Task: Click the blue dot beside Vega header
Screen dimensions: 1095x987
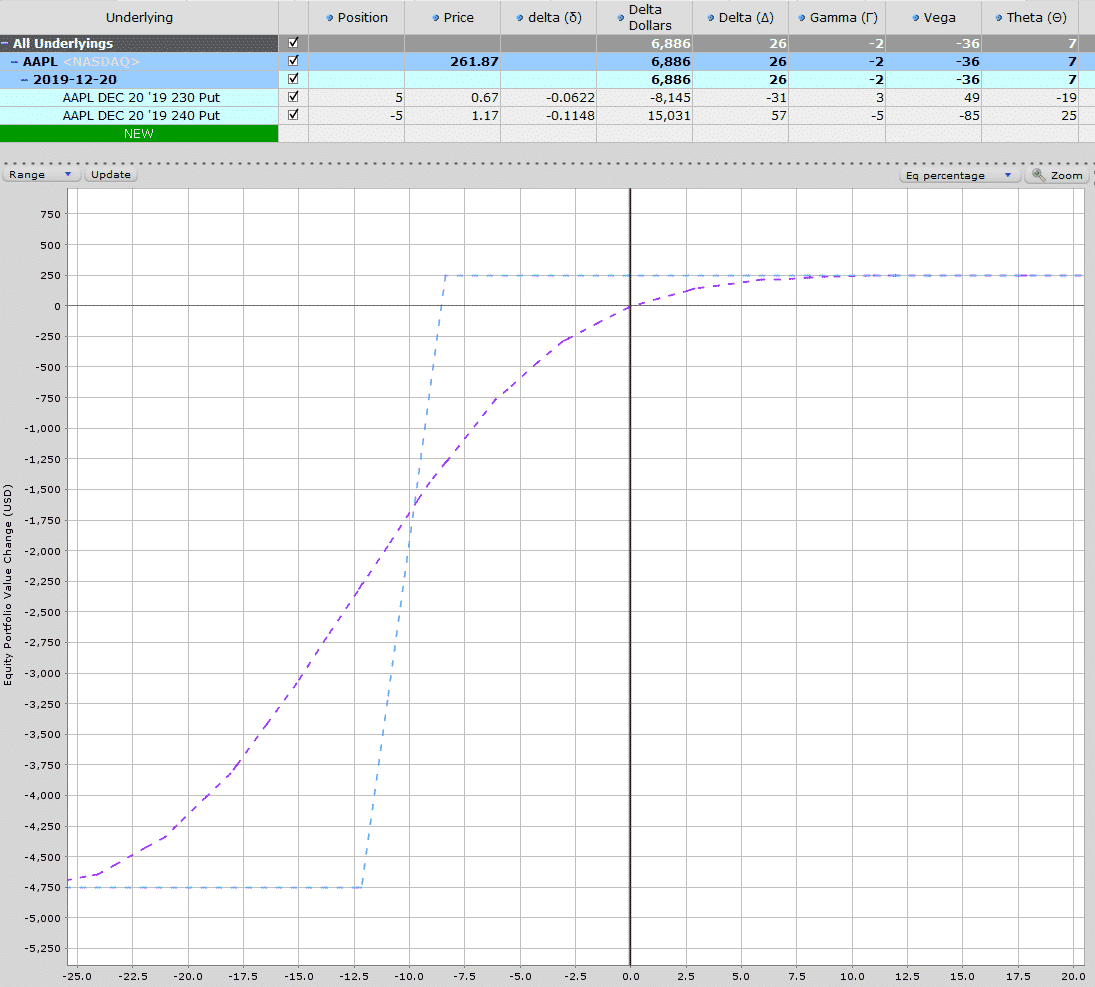Action: click(x=916, y=18)
